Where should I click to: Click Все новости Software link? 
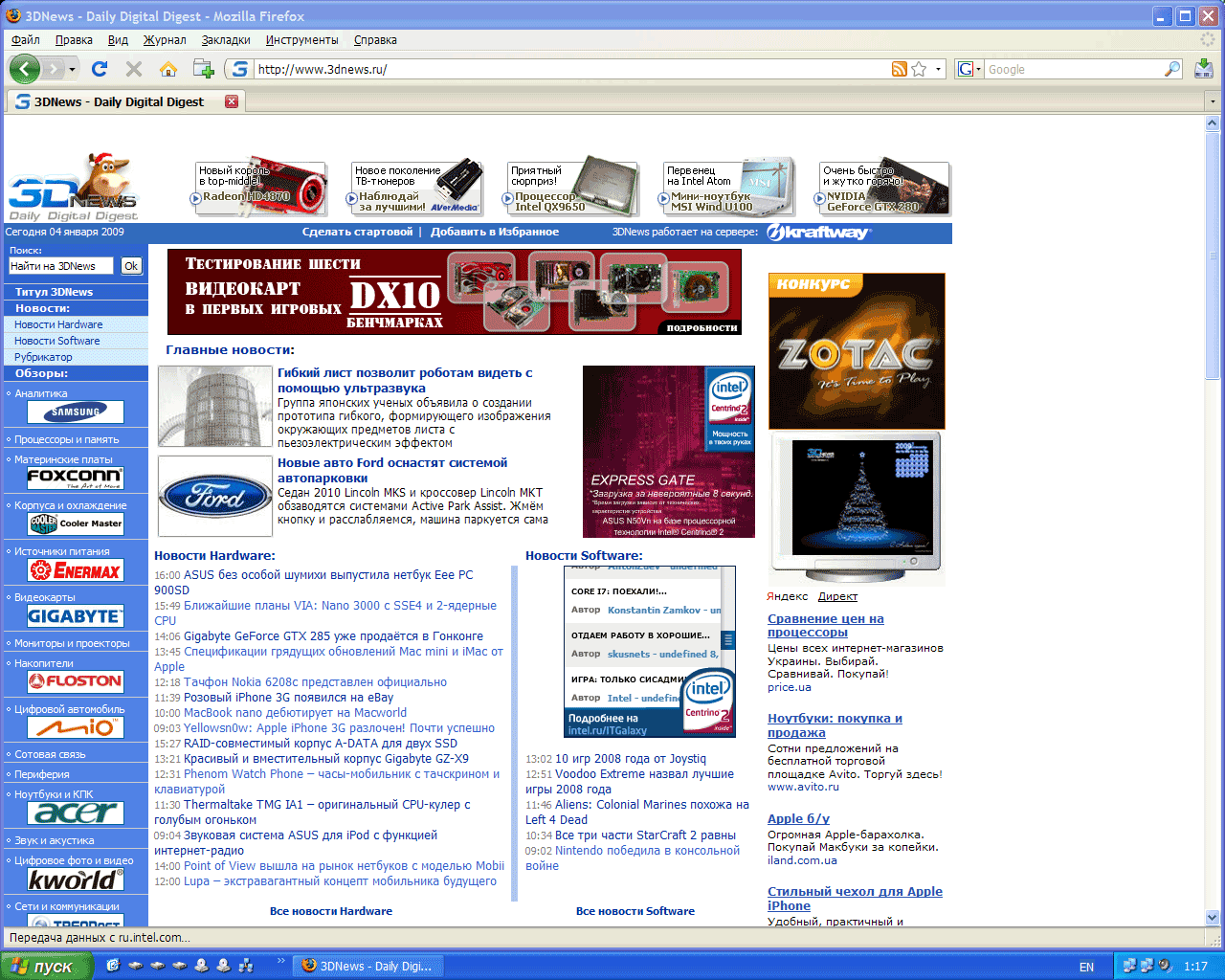tap(635, 911)
